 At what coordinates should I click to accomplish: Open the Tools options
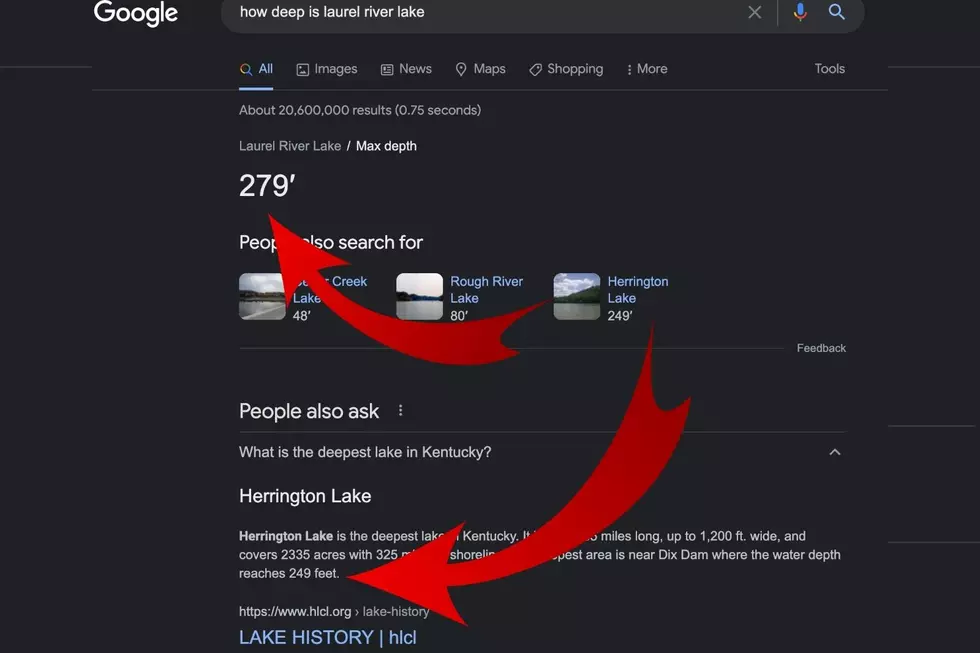pos(829,69)
